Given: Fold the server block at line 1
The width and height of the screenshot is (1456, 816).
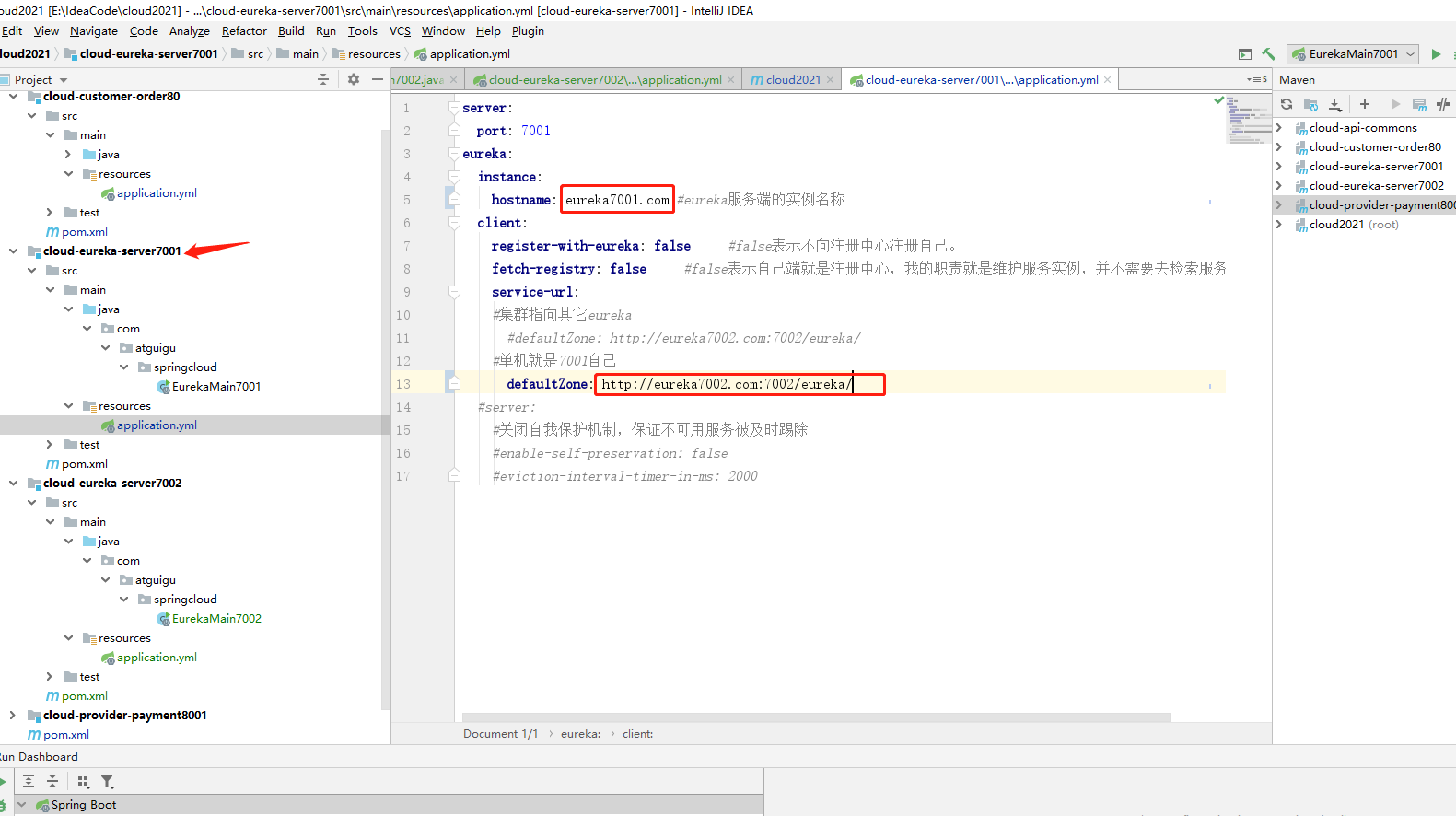Looking at the screenshot, I should pos(454,108).
